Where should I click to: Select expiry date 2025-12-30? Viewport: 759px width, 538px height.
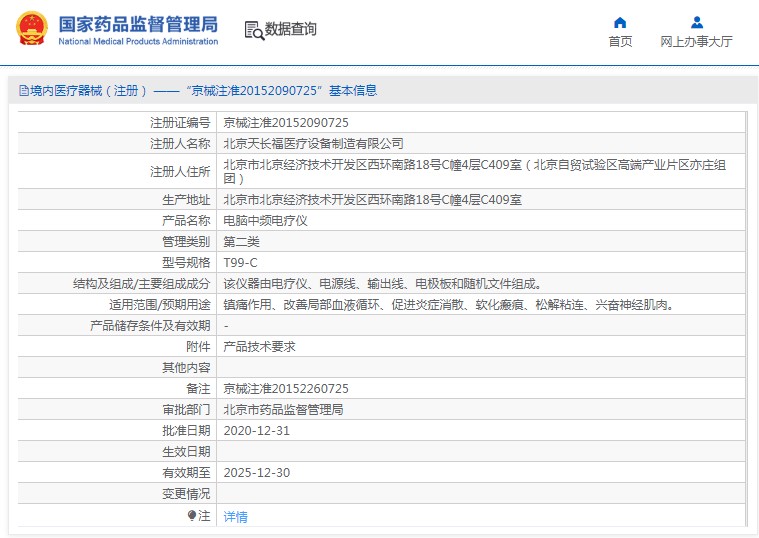[257, 473]
